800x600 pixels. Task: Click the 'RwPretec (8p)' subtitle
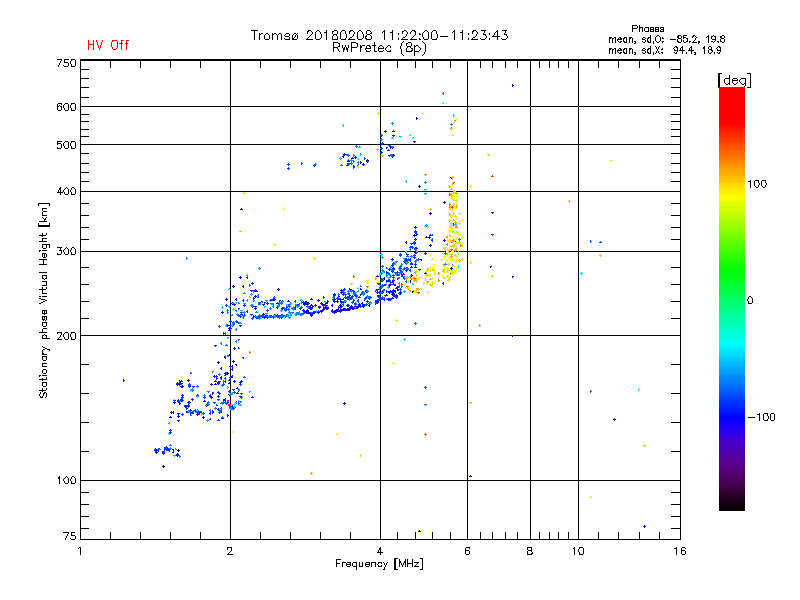coord(379,48)
